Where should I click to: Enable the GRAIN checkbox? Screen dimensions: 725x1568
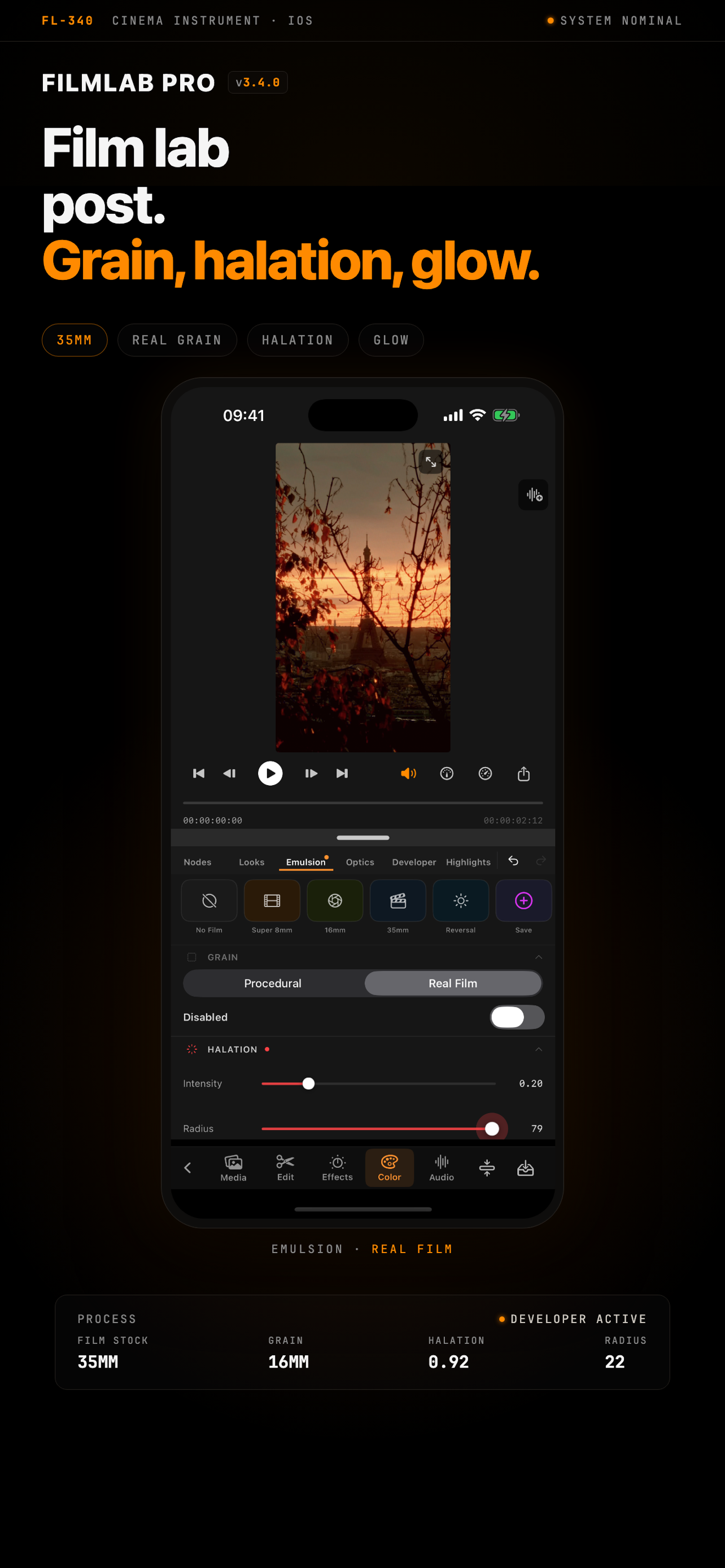pyautogui.click(x=192, y=957)
